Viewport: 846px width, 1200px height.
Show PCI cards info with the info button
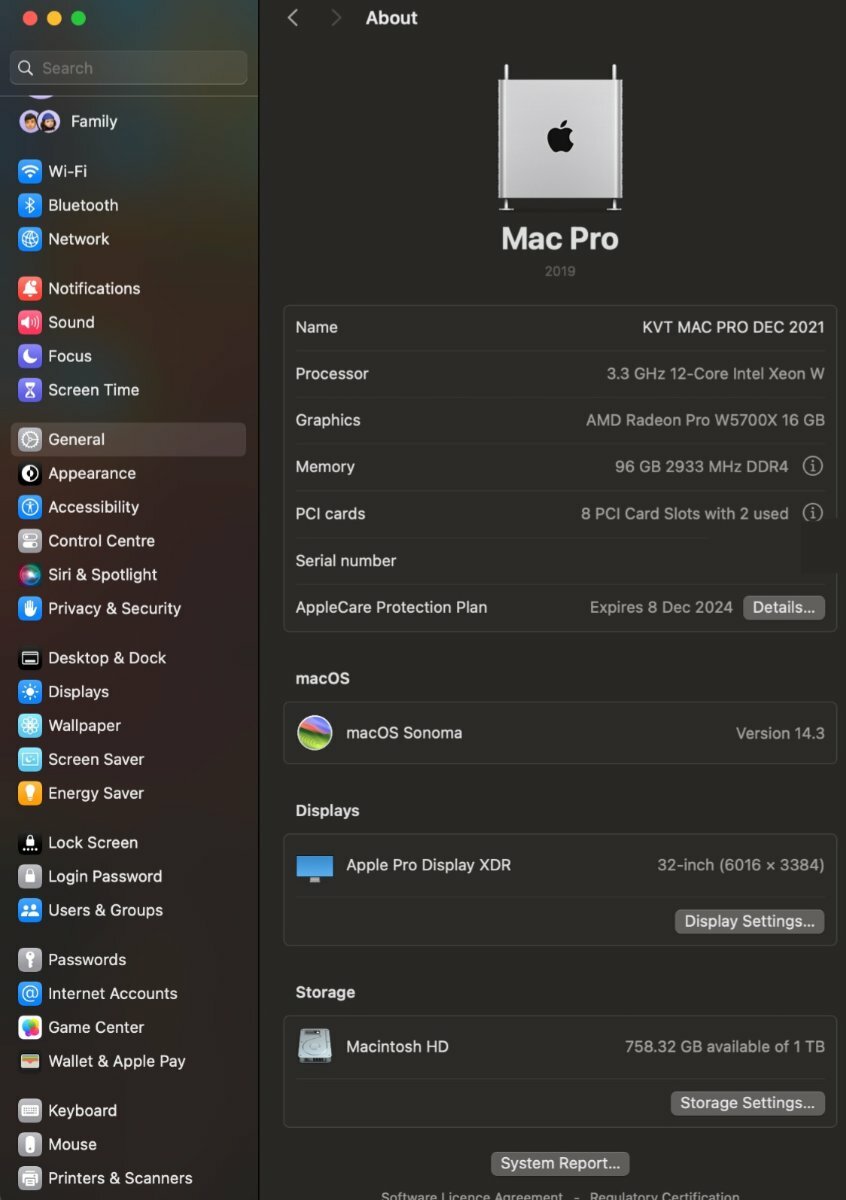[813, 513]
